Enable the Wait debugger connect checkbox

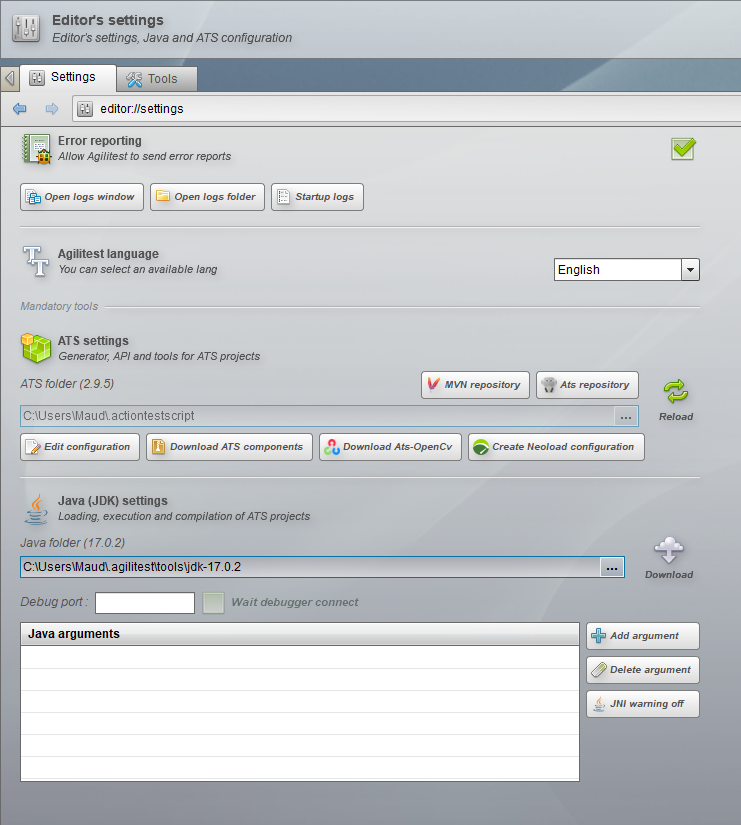coord(214,603)
